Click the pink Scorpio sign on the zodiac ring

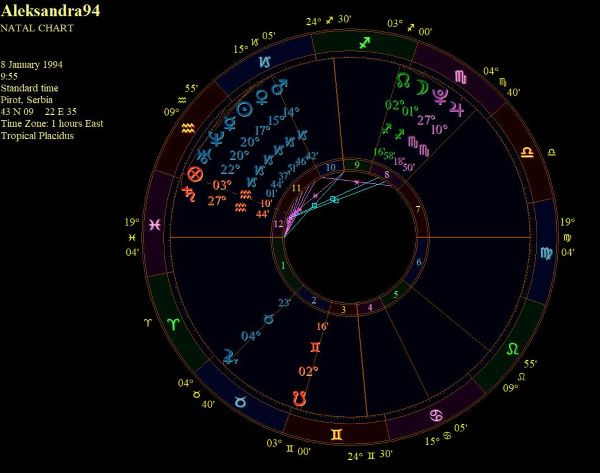pos(460,76)
